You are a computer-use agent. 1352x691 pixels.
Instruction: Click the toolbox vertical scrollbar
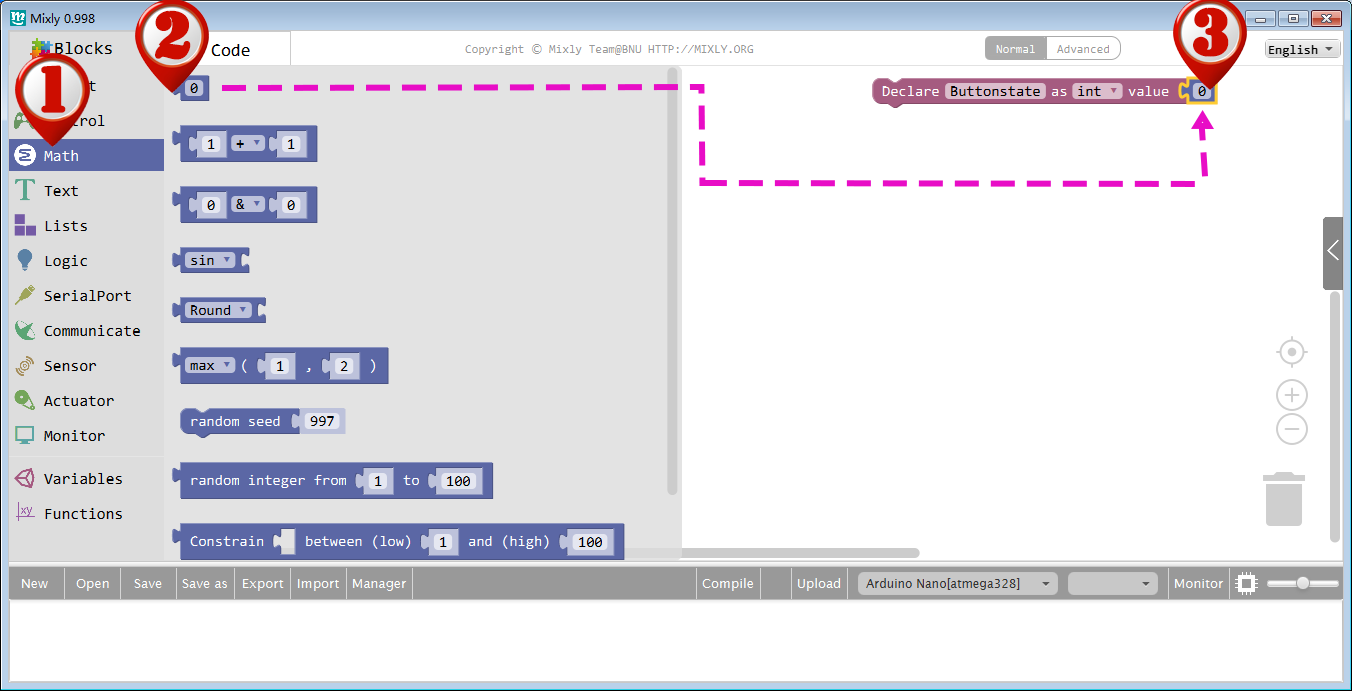[x=672, y=282]
